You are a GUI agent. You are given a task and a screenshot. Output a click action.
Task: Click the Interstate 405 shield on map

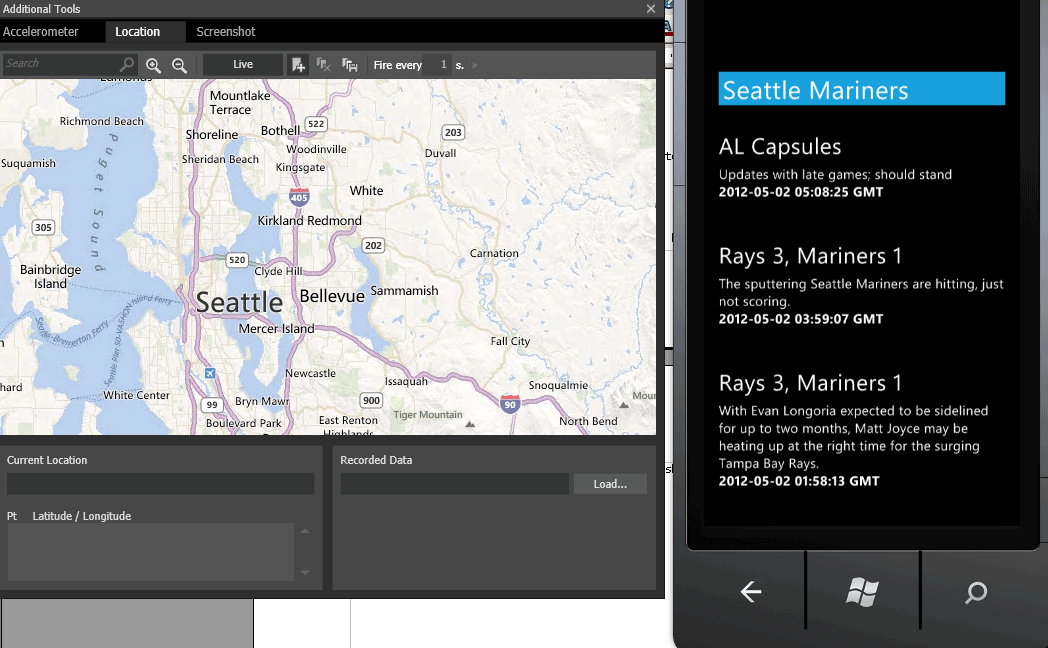299,196
